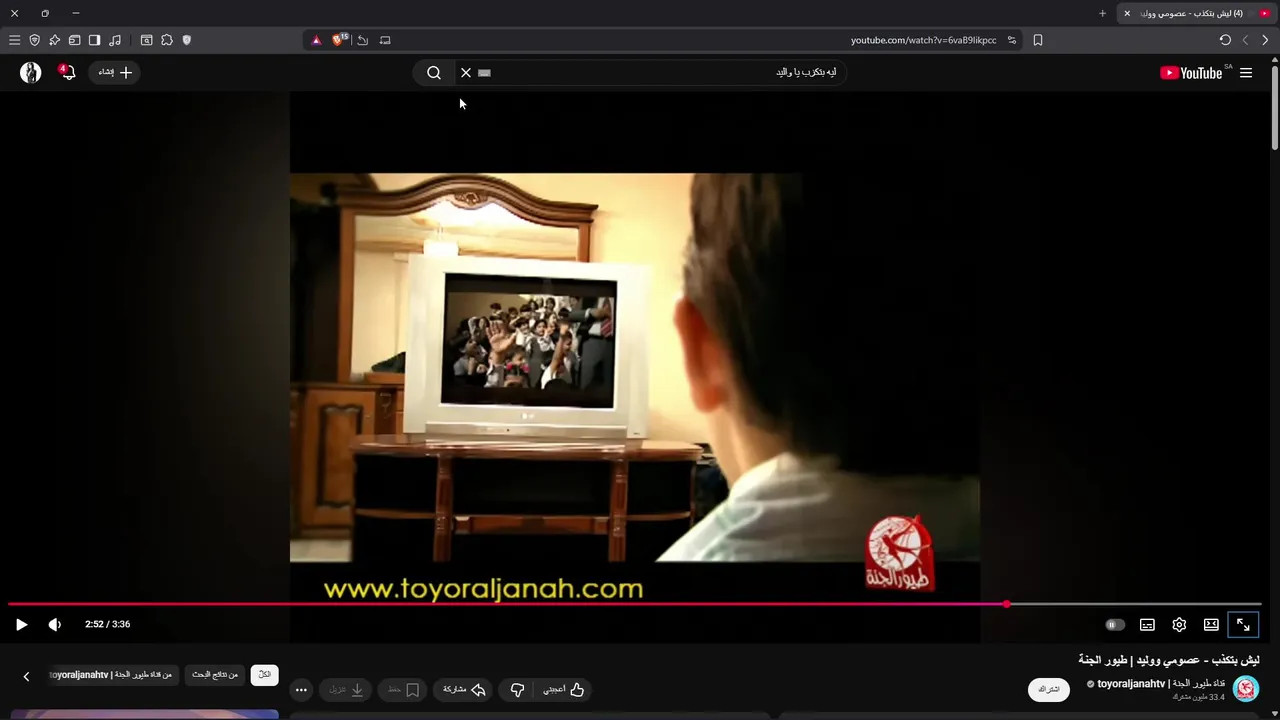
Task: Open Brave Rewards triangle icon
Action: (x=316, y=40)
